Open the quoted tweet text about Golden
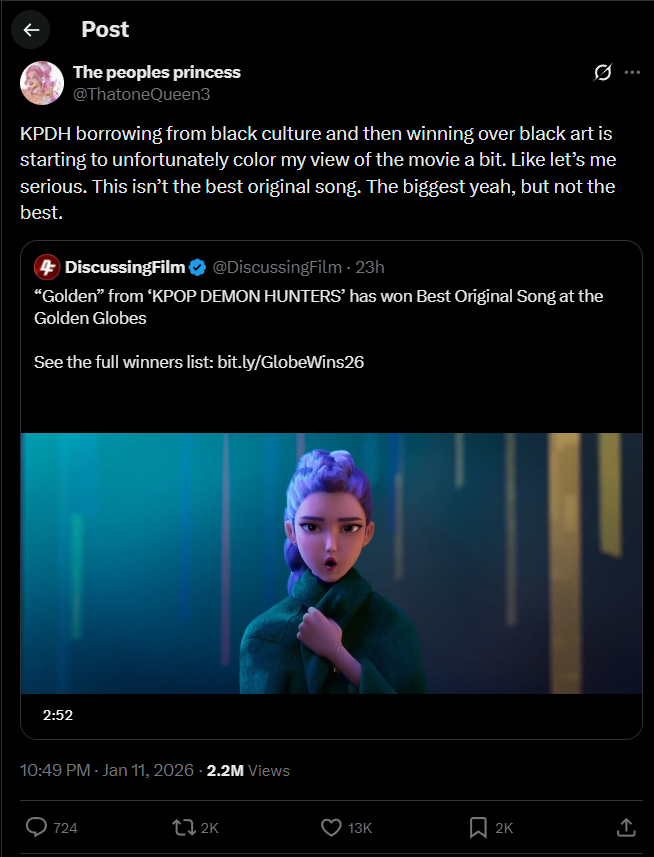The width and height of the screenshot is (654, 857). (318, 307)
